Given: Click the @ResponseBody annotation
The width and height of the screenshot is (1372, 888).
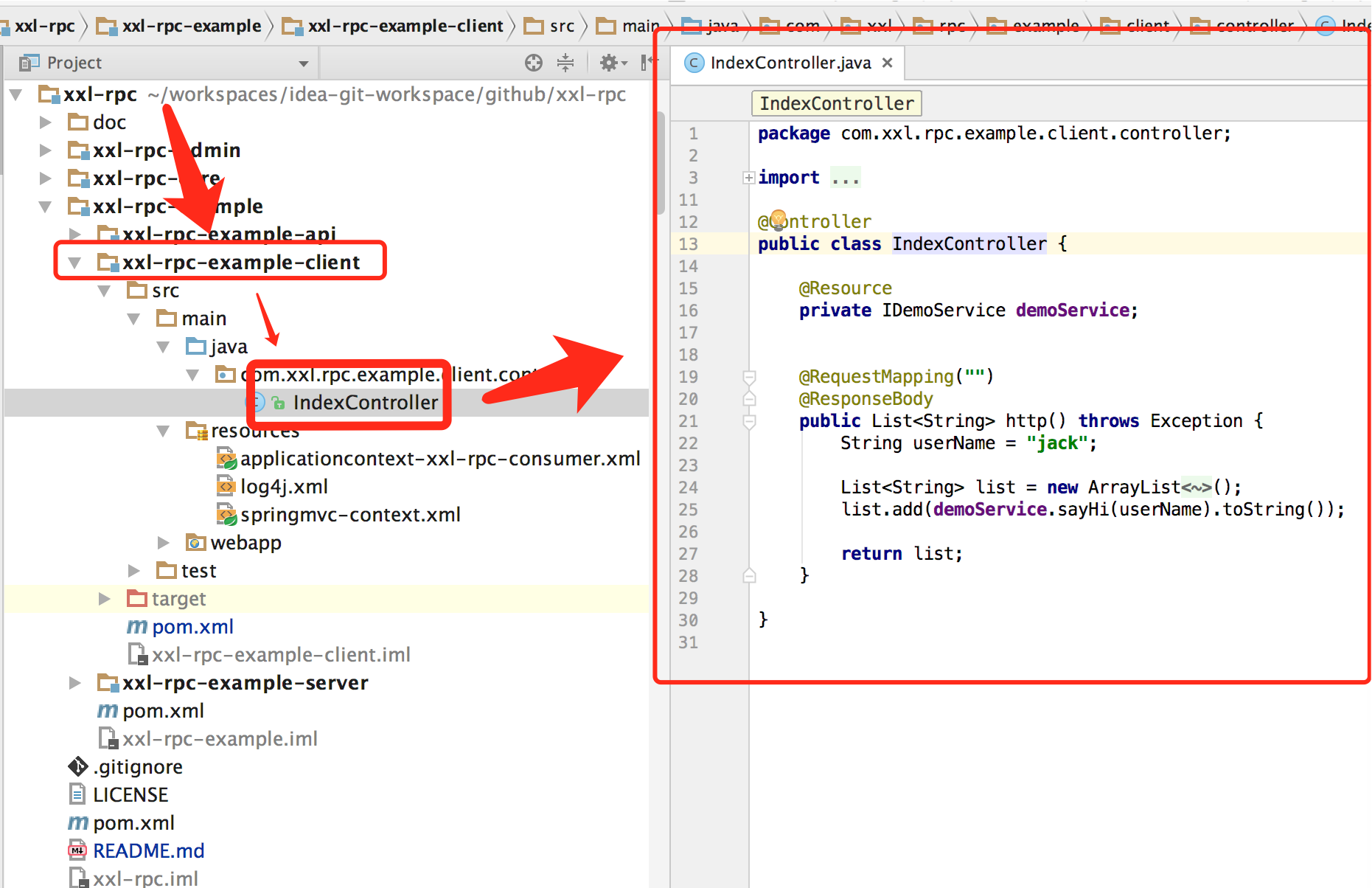Looking at the screenshot, I should [866, 399].
